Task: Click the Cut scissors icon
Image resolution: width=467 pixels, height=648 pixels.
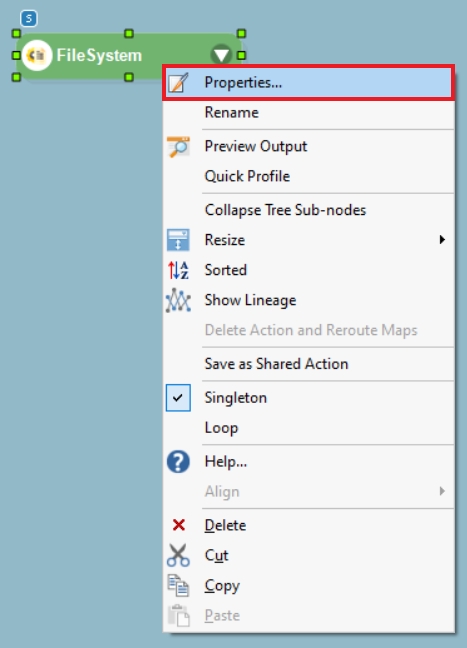Action: (x=178, y=555)
